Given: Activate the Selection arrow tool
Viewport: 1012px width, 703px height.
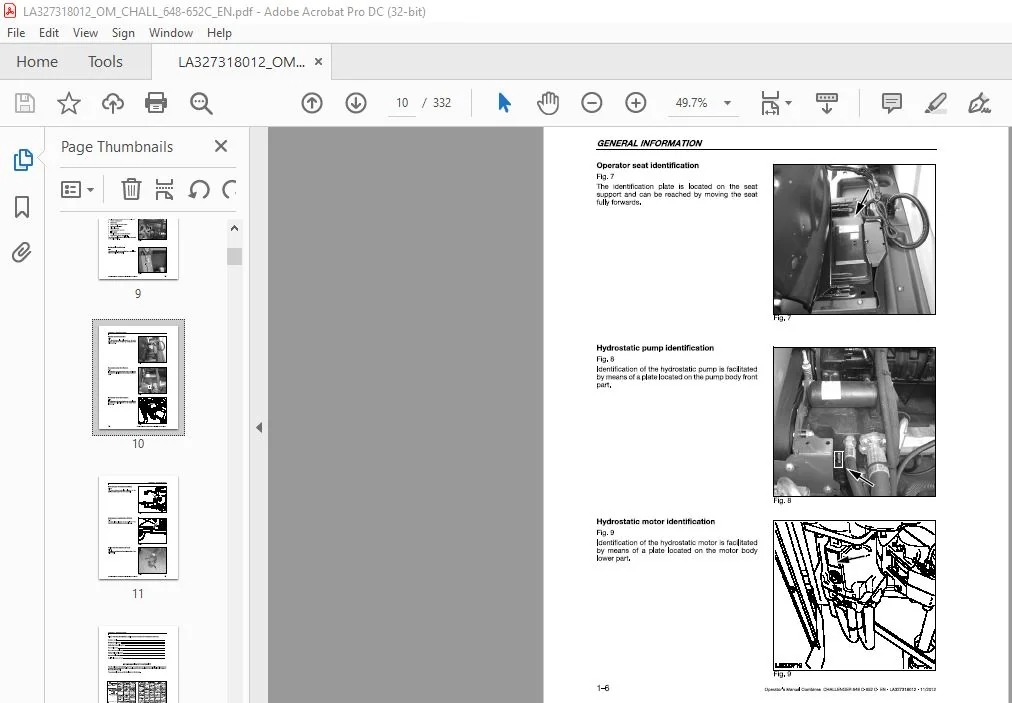Looking at the screenshot, I should click(504, 103).
